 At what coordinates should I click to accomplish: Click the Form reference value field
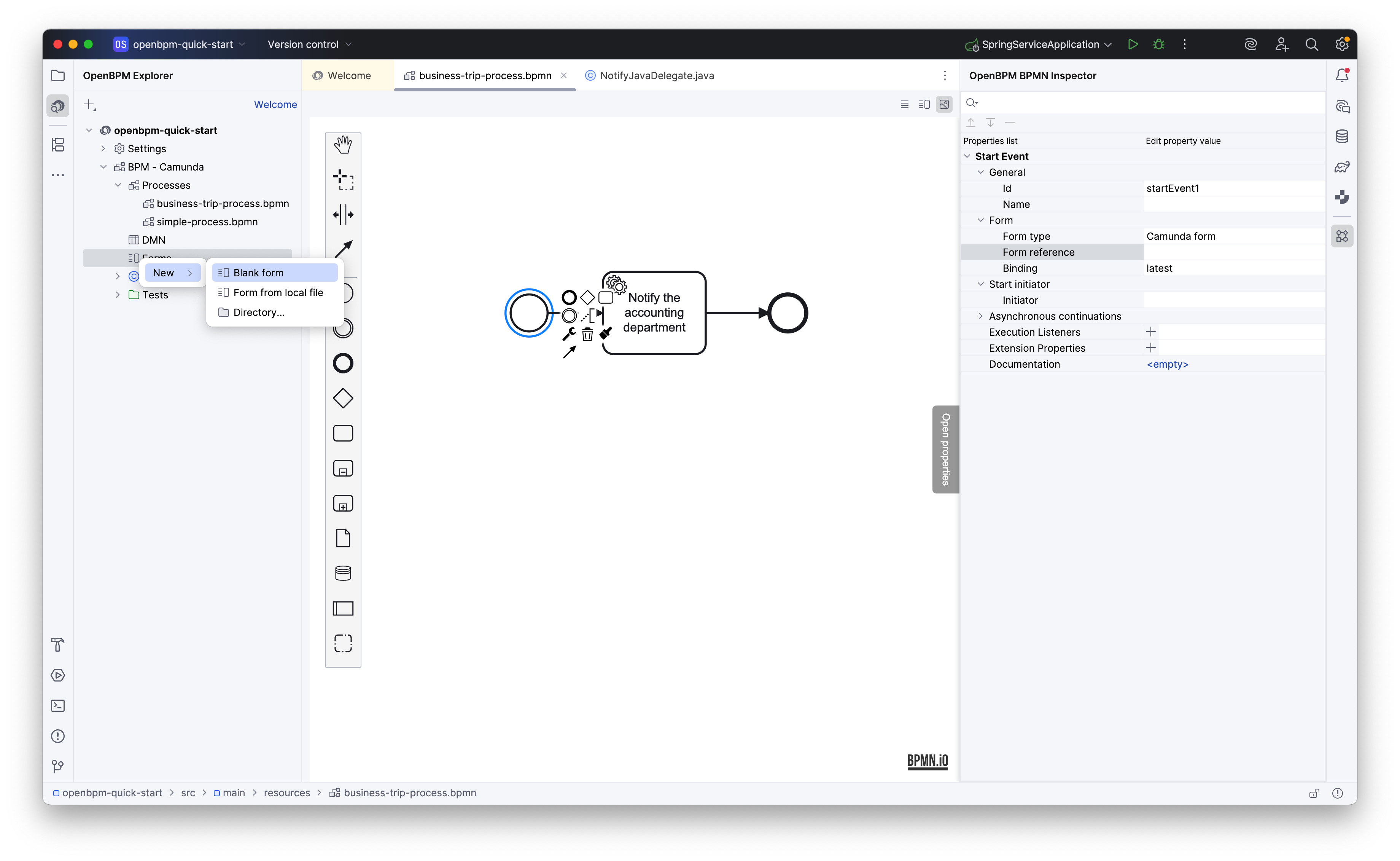1234,252
